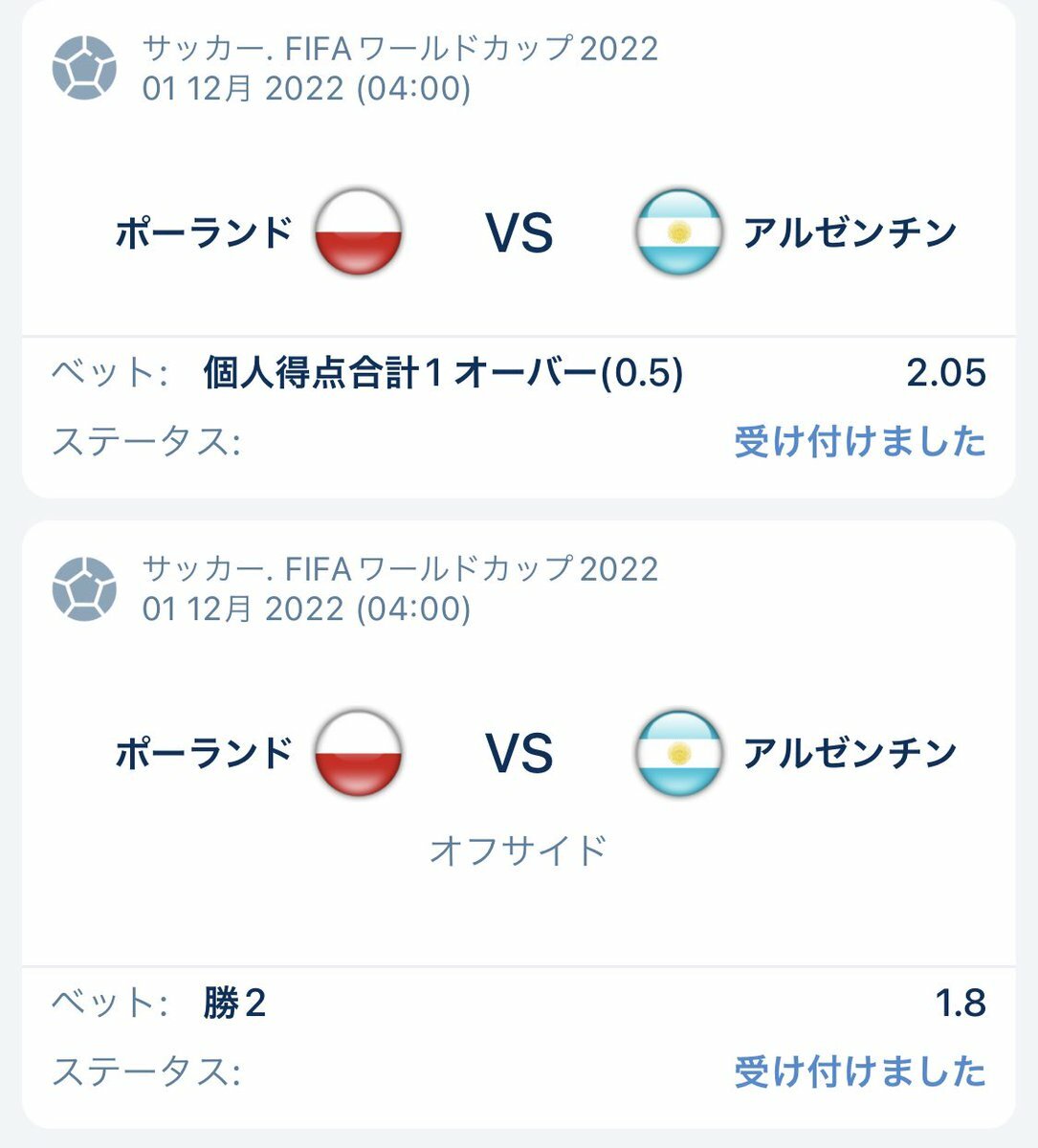
Task: Click the 1.8 odds value
Action: click(x=960, y=1004)
